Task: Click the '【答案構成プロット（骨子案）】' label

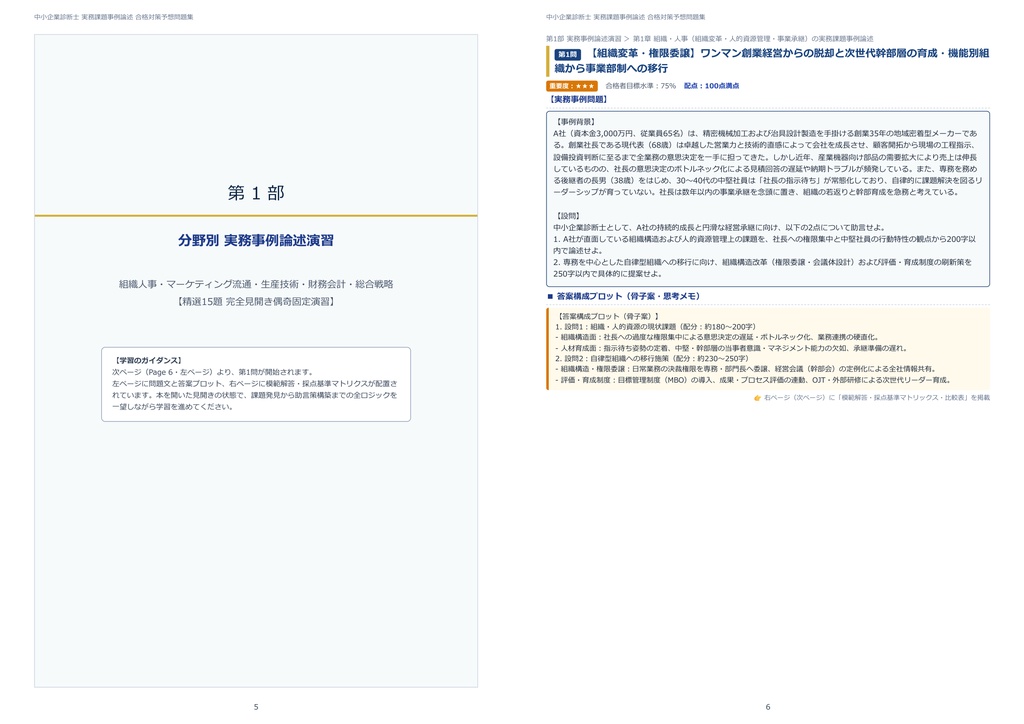Action: pyautogui.click(x=609, y=317)
